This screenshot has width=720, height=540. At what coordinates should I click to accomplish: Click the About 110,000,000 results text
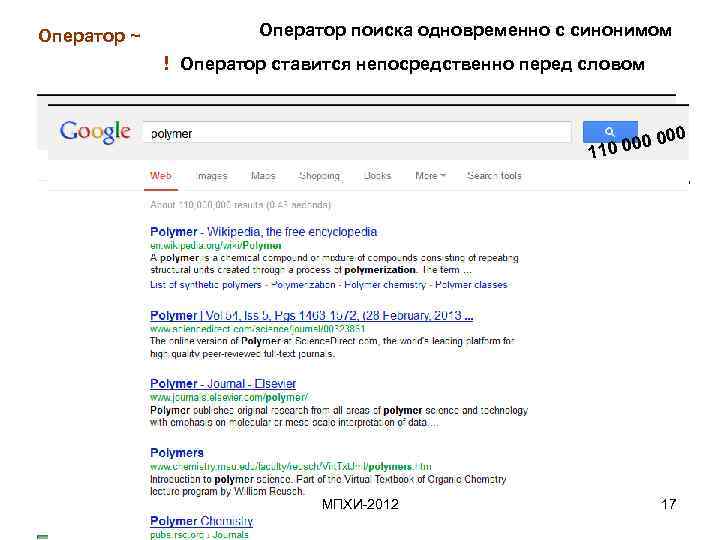(240, 205)
